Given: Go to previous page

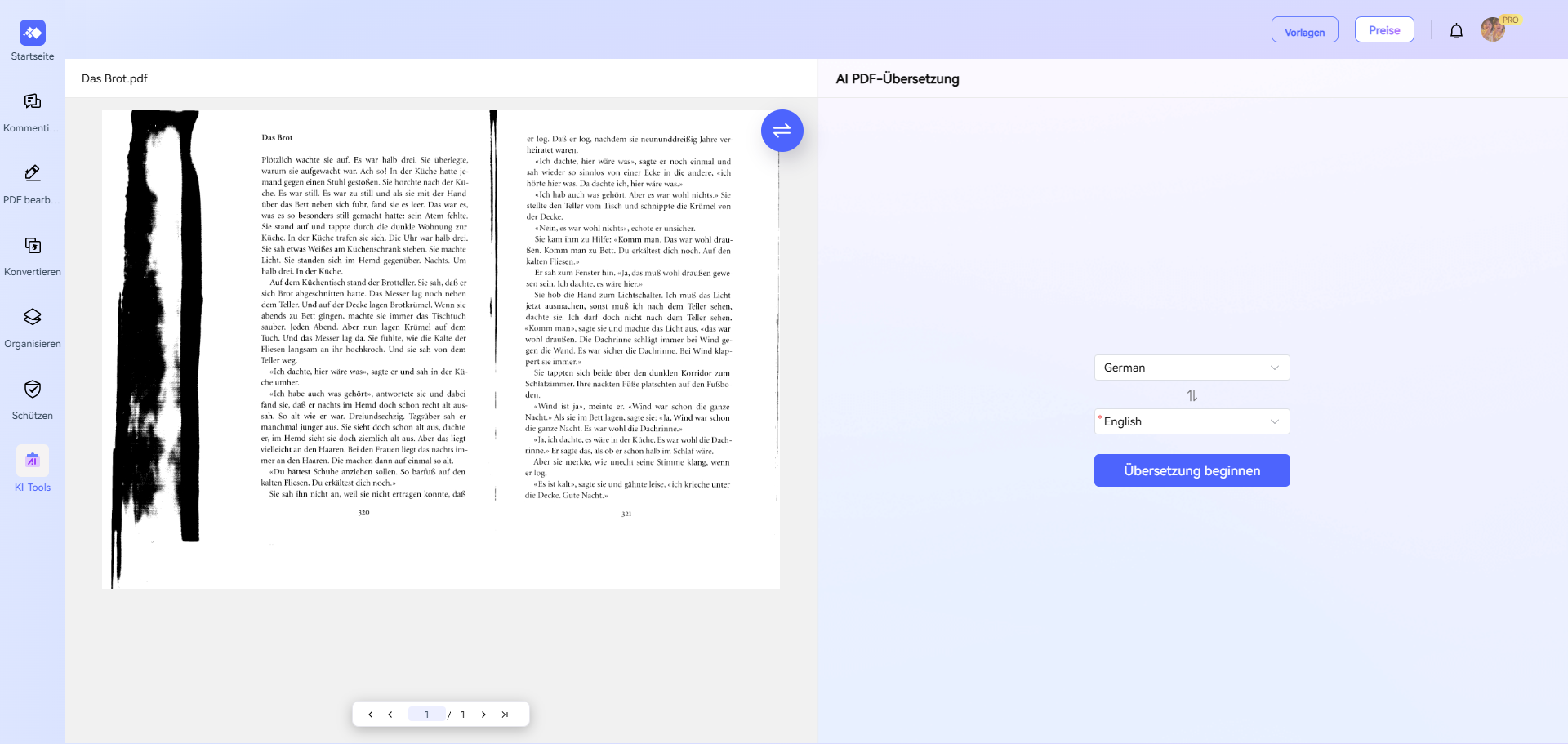Looking at the screenshot, I should click(390, 715).
